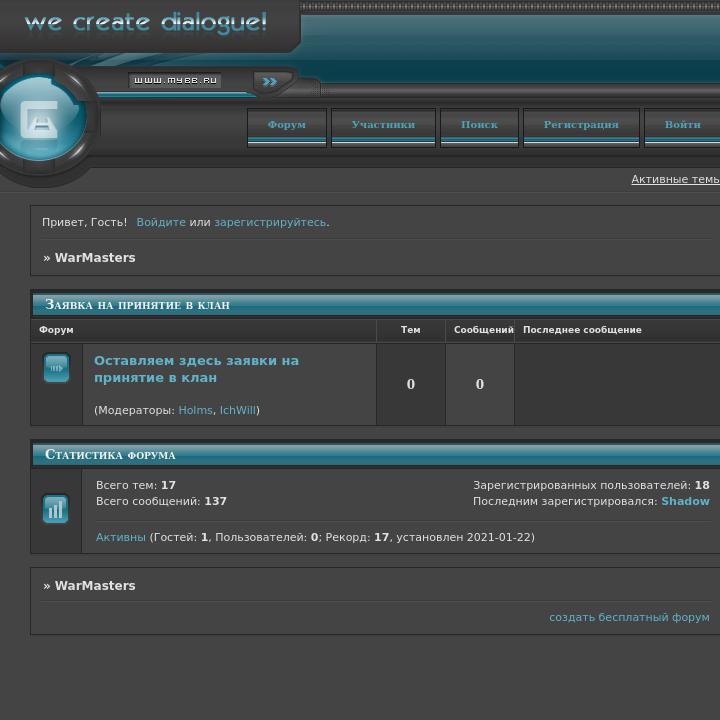Image resolution: width=720 pixels, height=720 pixels.
Task: Click the 'we create dialogue!' header title
Action: pyautogui.click(x=146, y=23)
